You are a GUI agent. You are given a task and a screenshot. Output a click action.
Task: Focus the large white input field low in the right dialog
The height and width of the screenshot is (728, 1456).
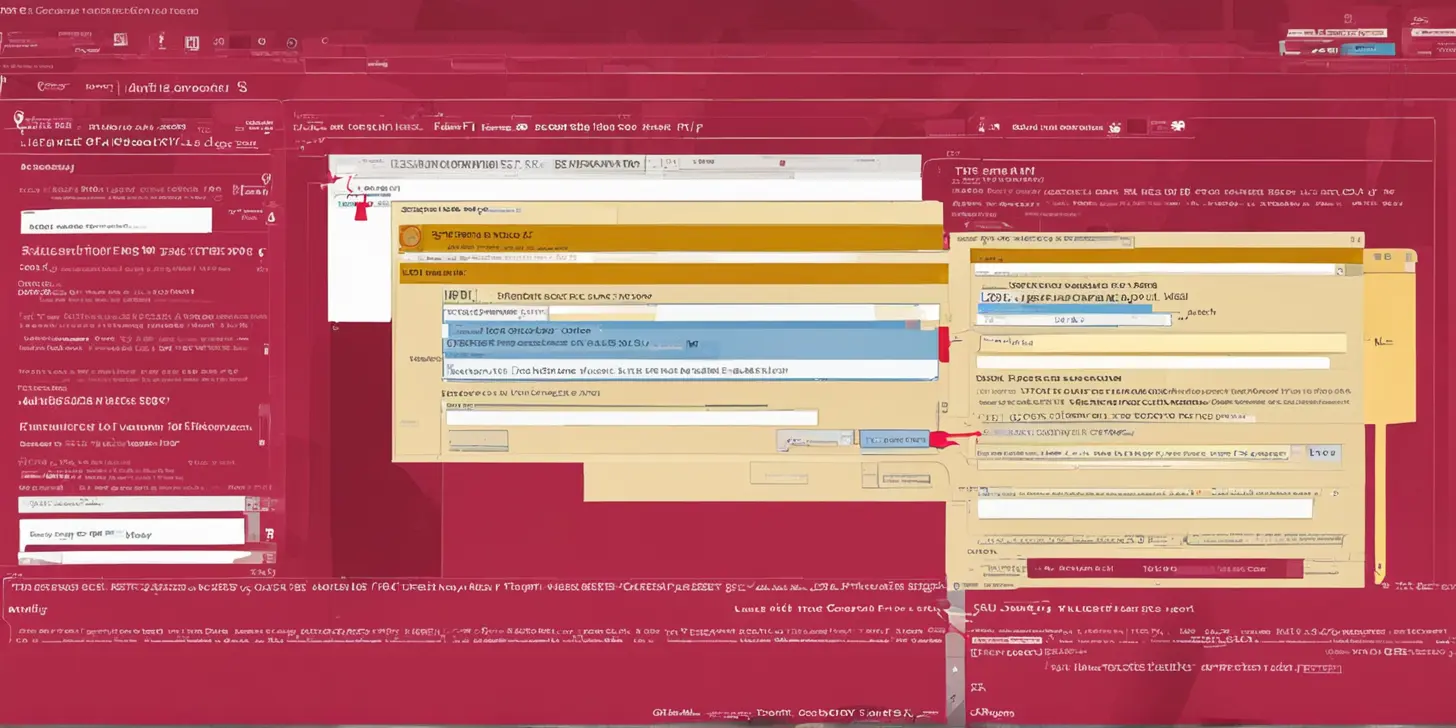click(1144, 509)
